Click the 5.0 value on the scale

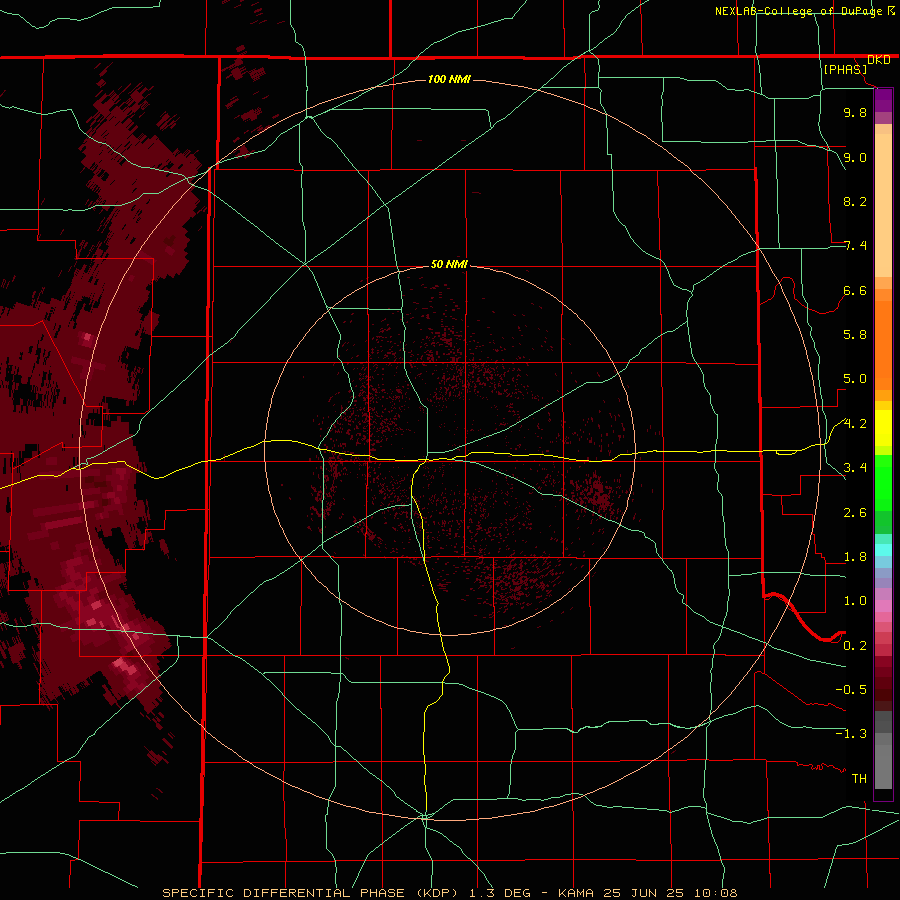[x=855, y=379]
